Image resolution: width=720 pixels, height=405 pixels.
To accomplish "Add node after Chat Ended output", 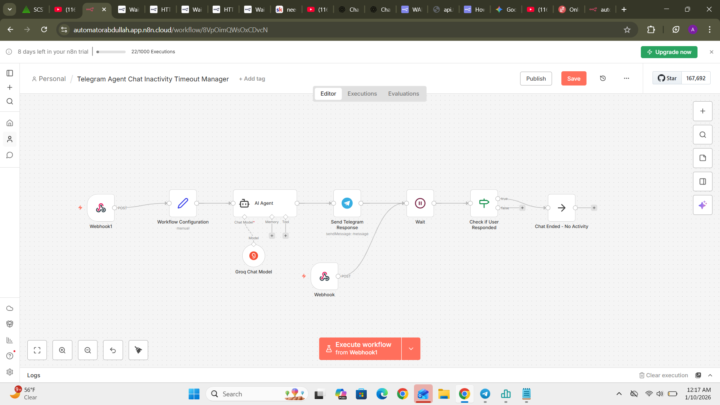I will pyautogui.click(x=594, y=208).
